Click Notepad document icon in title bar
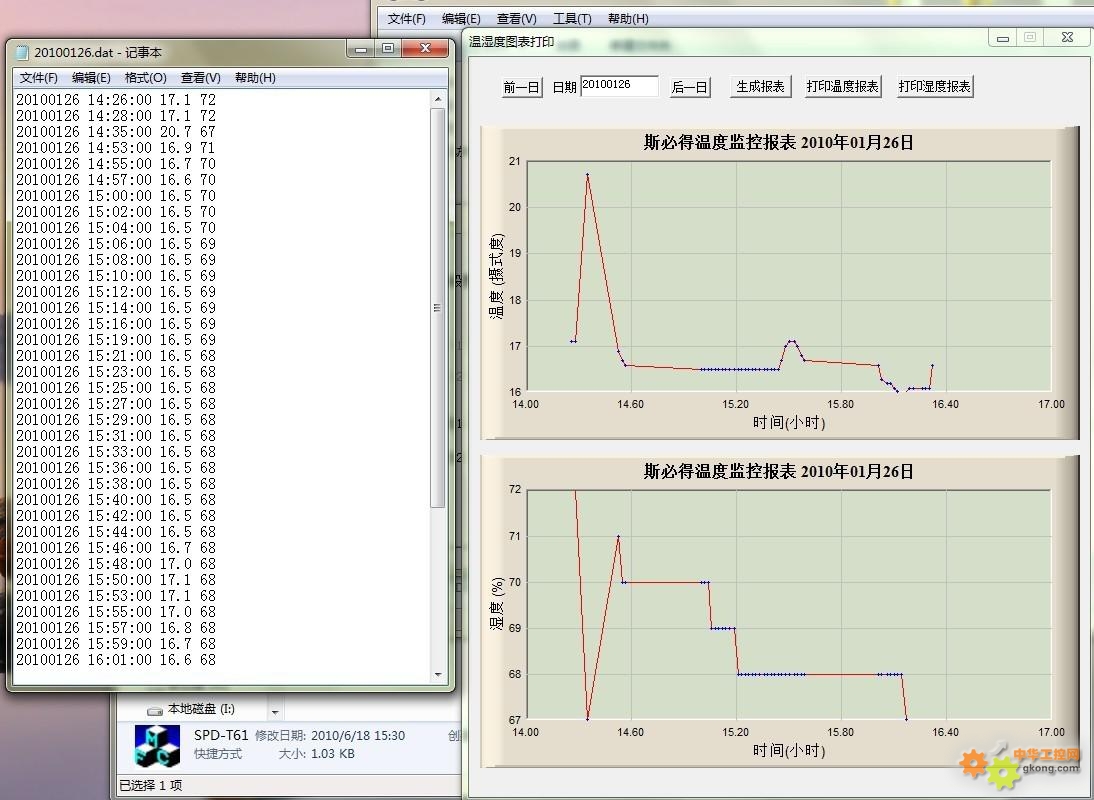 pyautogui.click(x=22, y=52)
